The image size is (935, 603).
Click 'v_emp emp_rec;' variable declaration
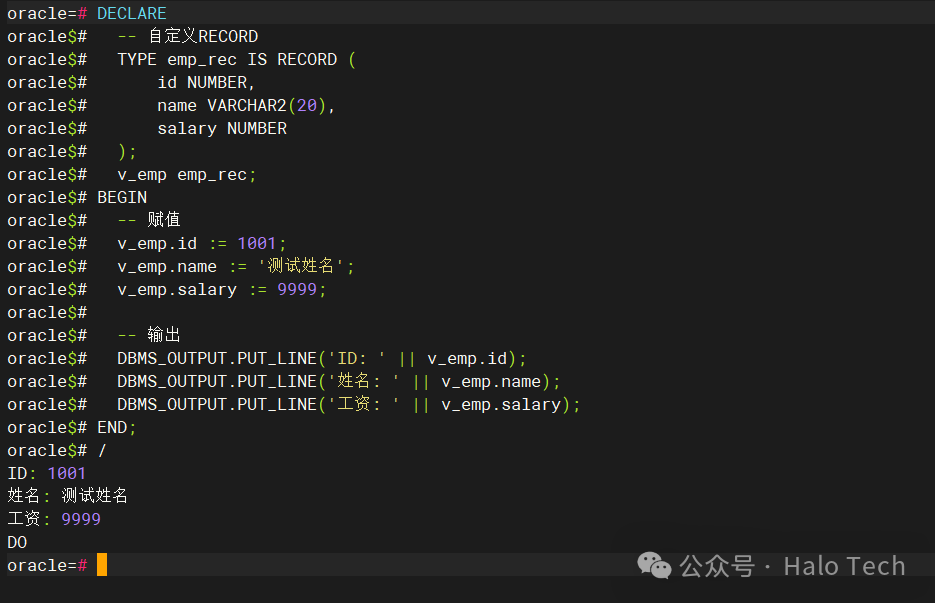tap(187, 175)
